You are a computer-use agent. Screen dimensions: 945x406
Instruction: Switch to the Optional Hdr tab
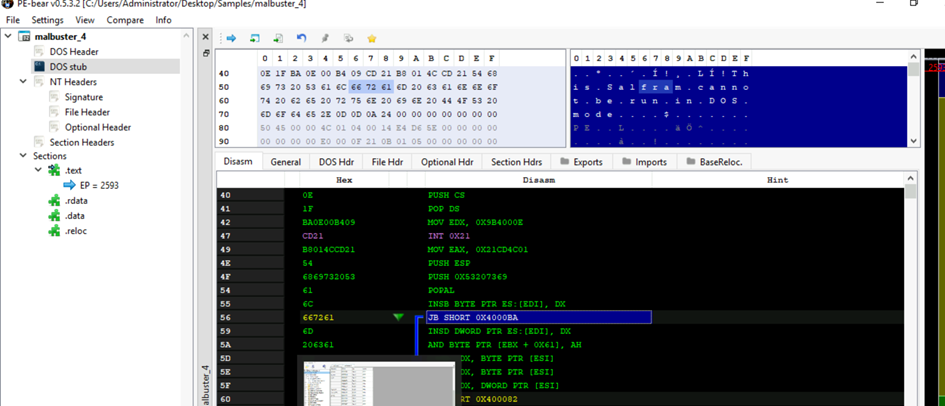[447, 161]
